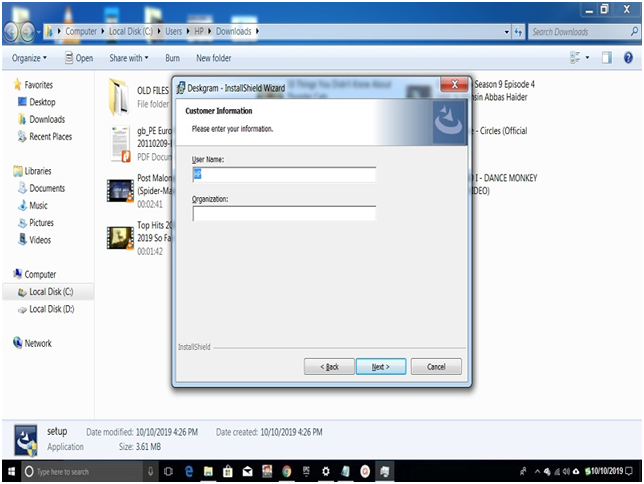Open the address bar history dropdown
The height and width of the screenshot is (484, 644).
pyautogui.click(x=507, y=32)
